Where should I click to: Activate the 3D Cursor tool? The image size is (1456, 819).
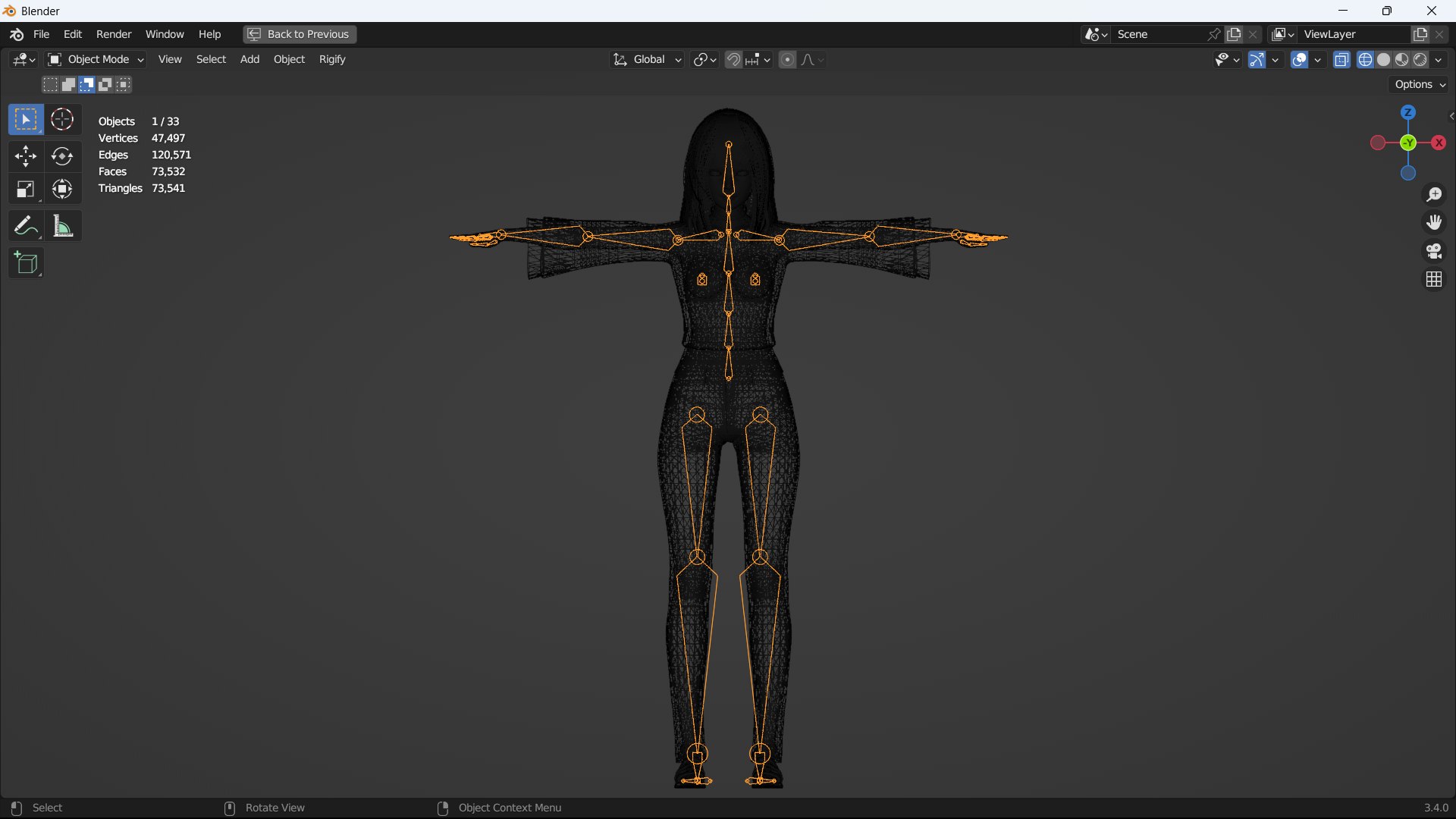[x=62, y=120]
